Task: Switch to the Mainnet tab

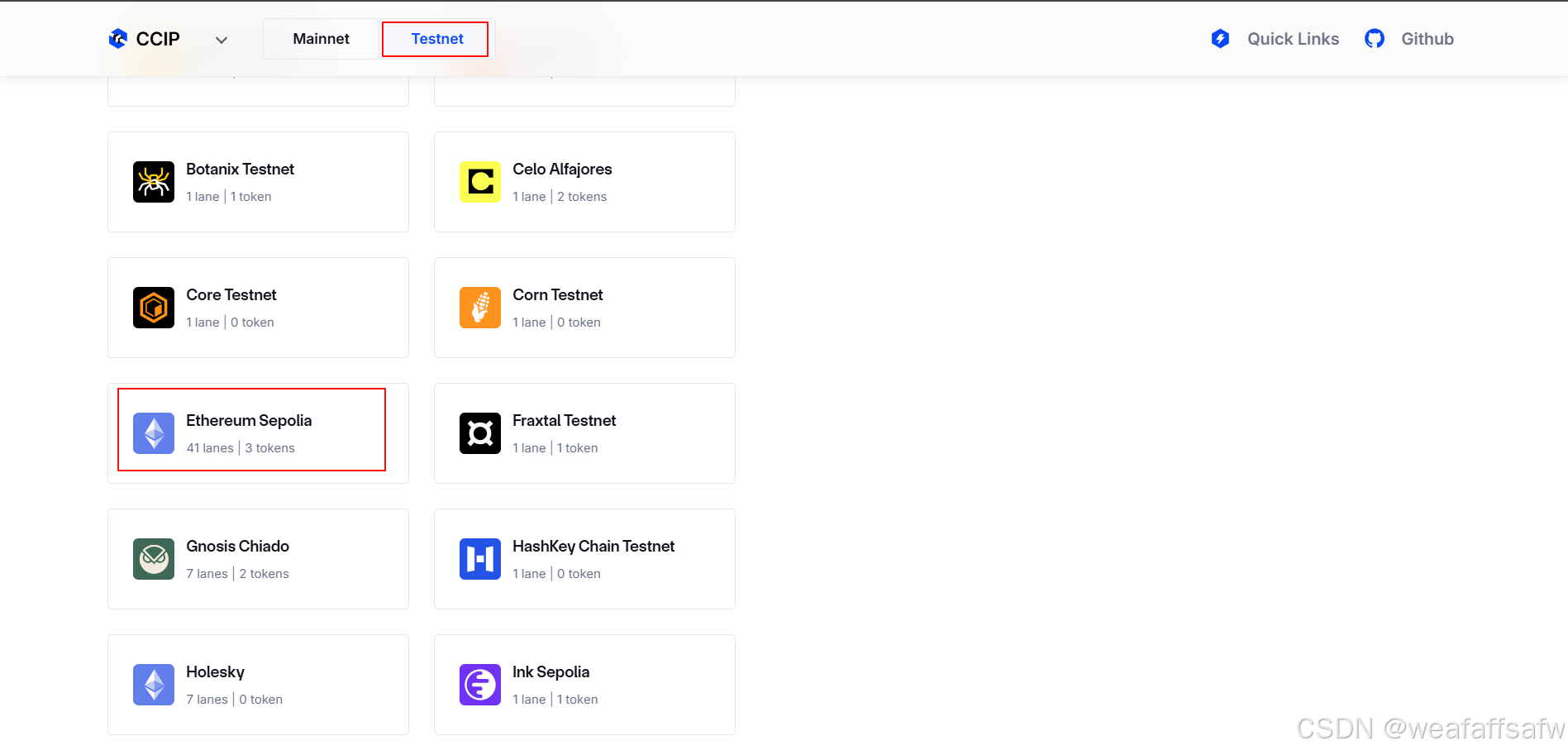Action: (321, 39)
